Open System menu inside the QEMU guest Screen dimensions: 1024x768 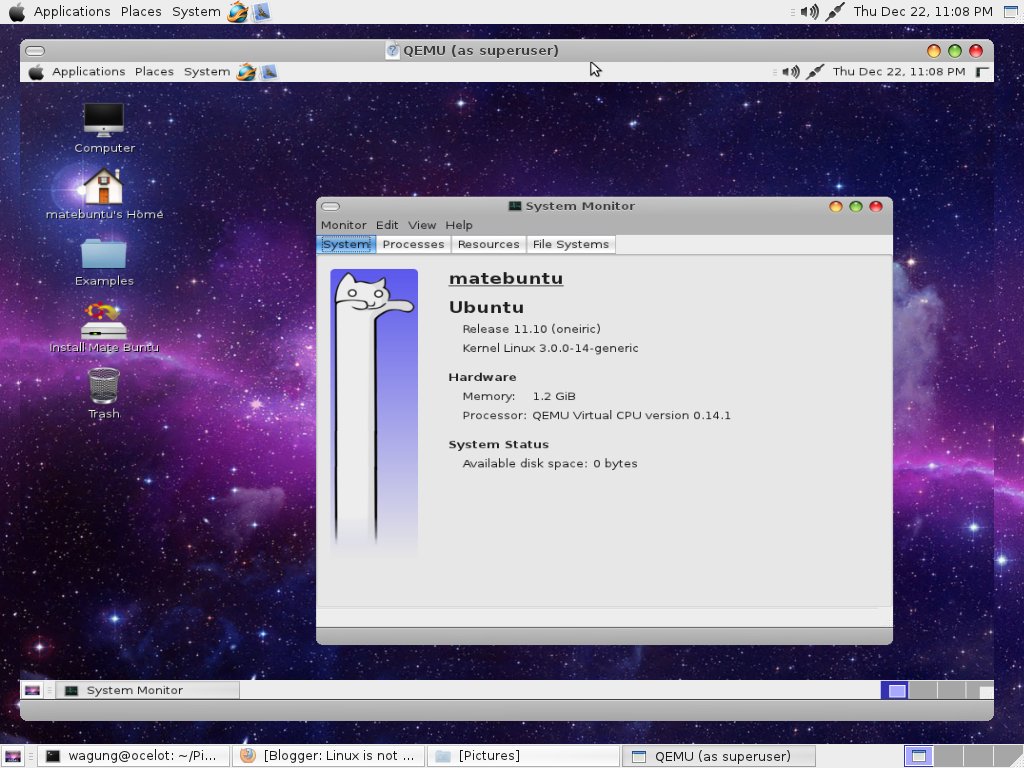click(207, 72)
